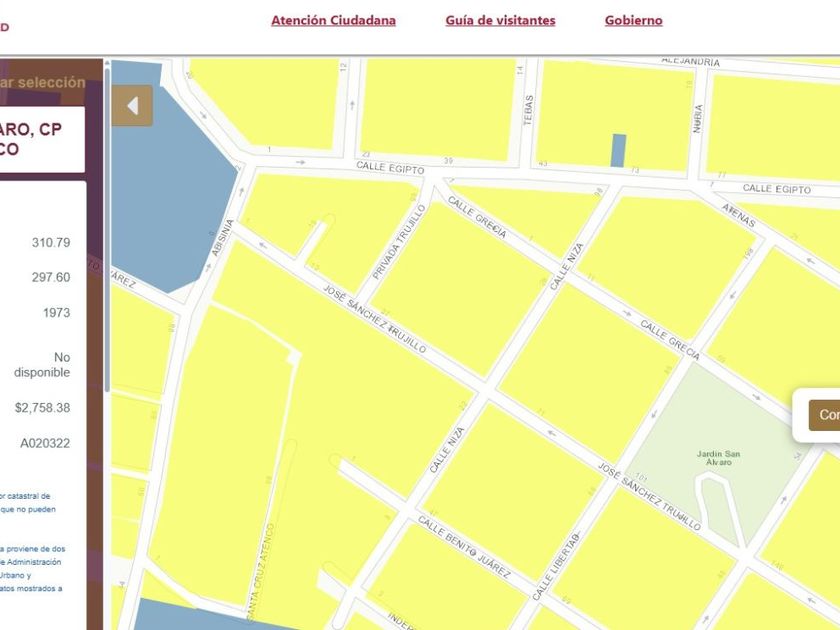The width and height of the screenshot is (840, 630).
Task: Click the Nubia street label
Action: pyautogui.click(x=698, y=118)
